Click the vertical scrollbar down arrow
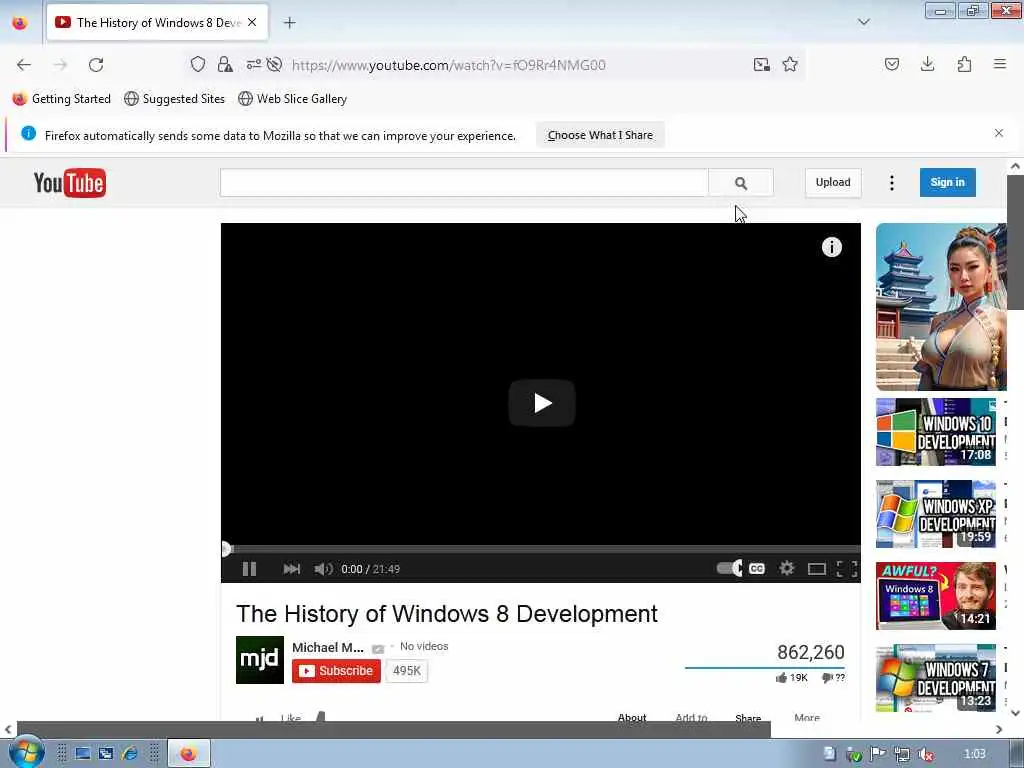The image size is (1024, 768). [x=1015, y=712]
